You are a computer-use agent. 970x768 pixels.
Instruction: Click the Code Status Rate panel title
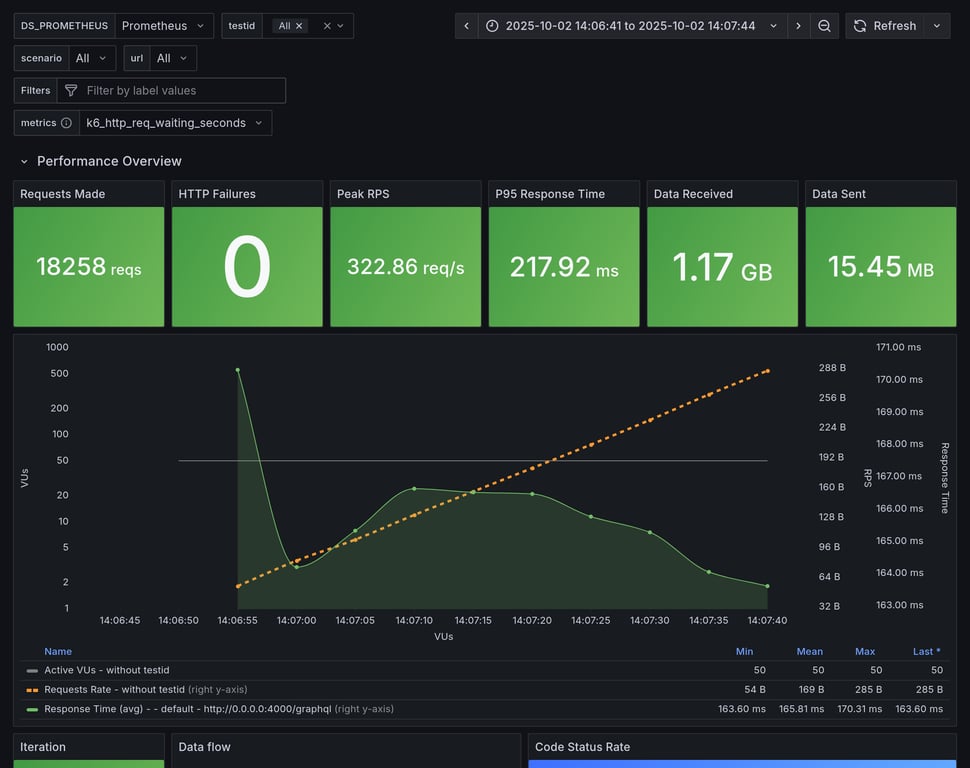[582, 747]
